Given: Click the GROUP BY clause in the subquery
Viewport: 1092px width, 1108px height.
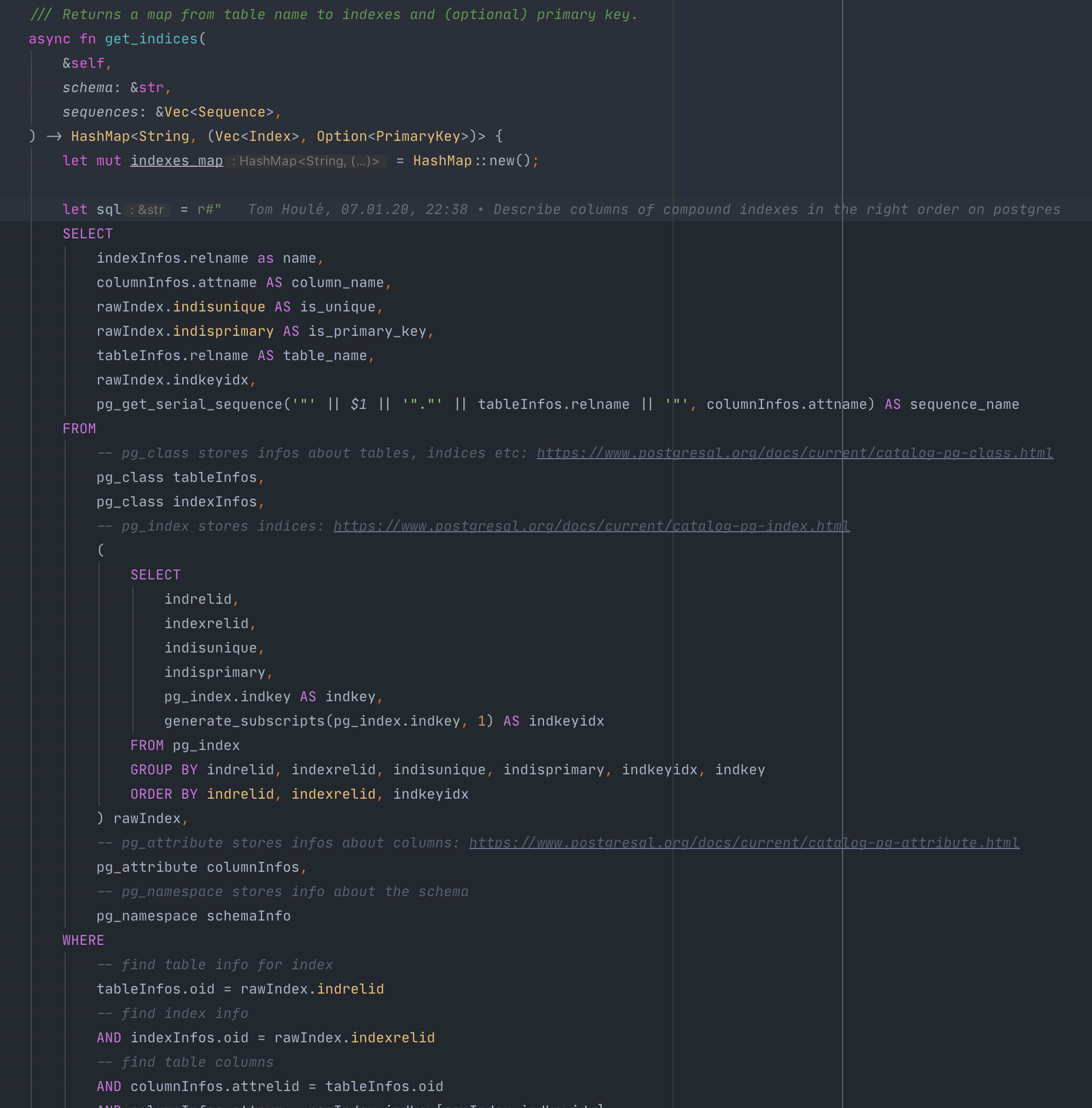Looking at the screenshot, I should click(x=165, y=769).
